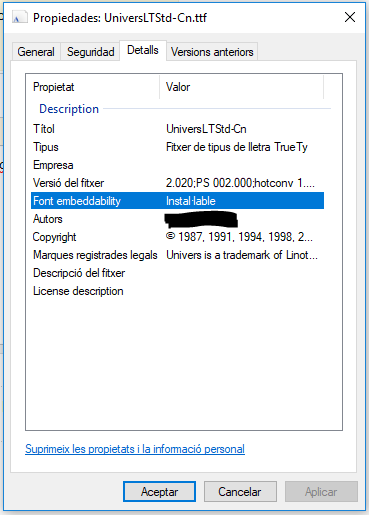
Task: Click the font file icon in title bar
Action: (20, 17)
